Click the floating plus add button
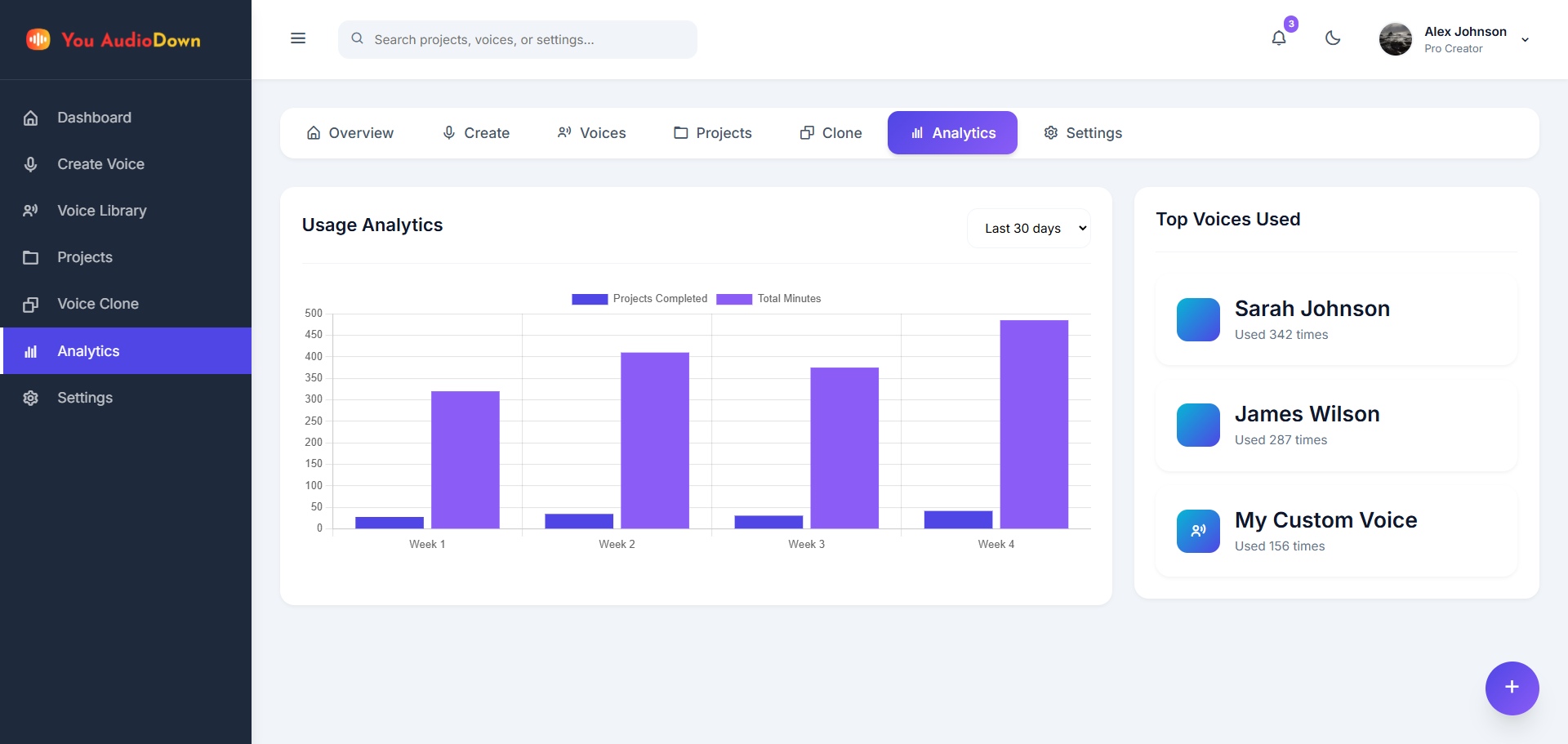 tap(1512, 688)
